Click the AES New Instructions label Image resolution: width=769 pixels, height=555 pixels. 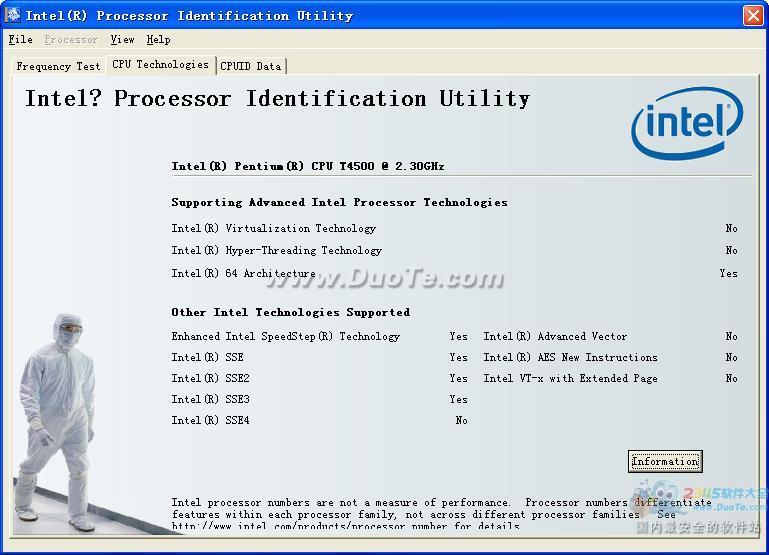pos(570,357)
